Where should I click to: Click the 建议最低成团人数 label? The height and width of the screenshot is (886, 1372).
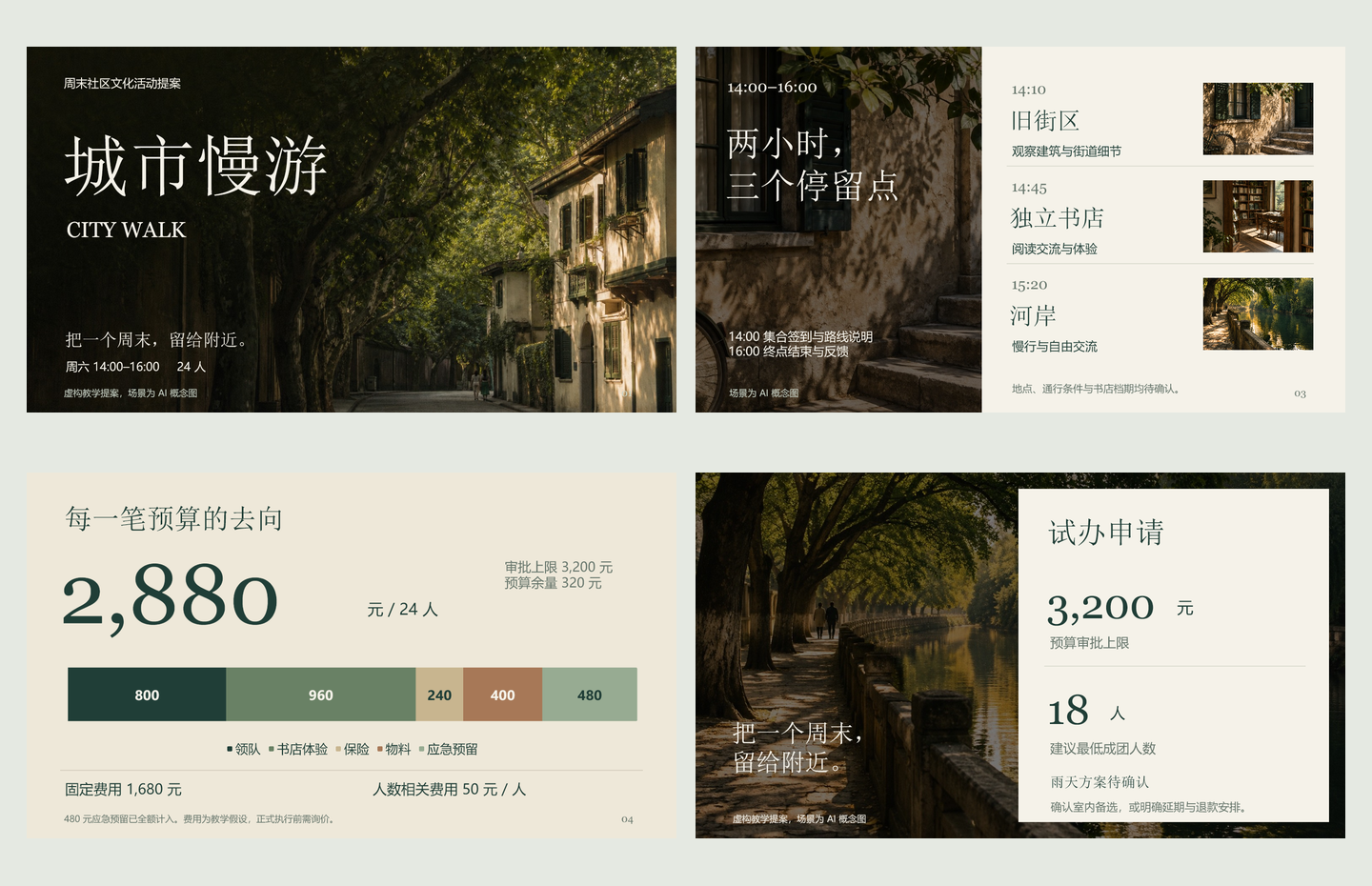[x=1102, y=749]
